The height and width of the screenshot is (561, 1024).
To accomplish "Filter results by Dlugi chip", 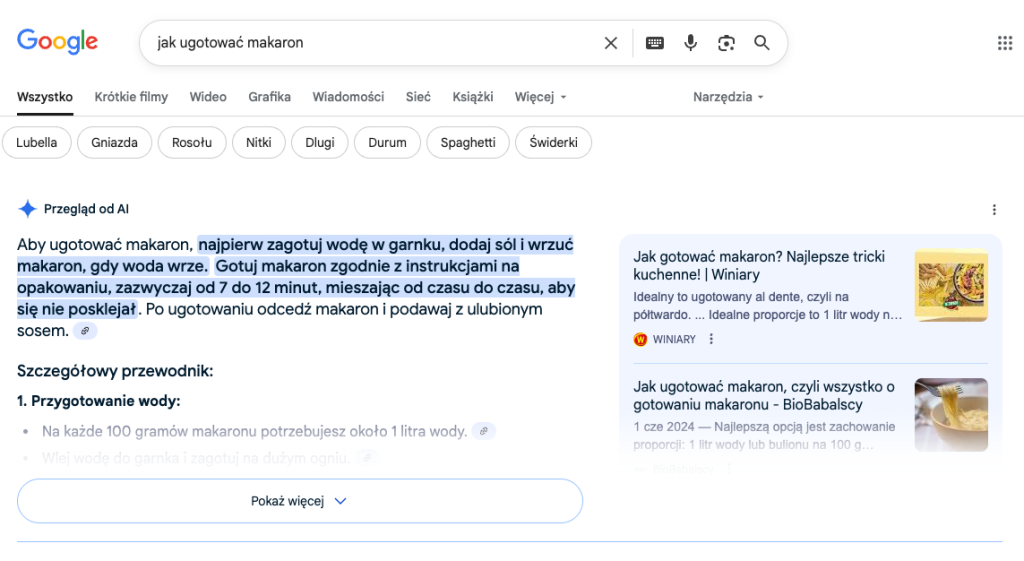I will (x=319, y=142).
